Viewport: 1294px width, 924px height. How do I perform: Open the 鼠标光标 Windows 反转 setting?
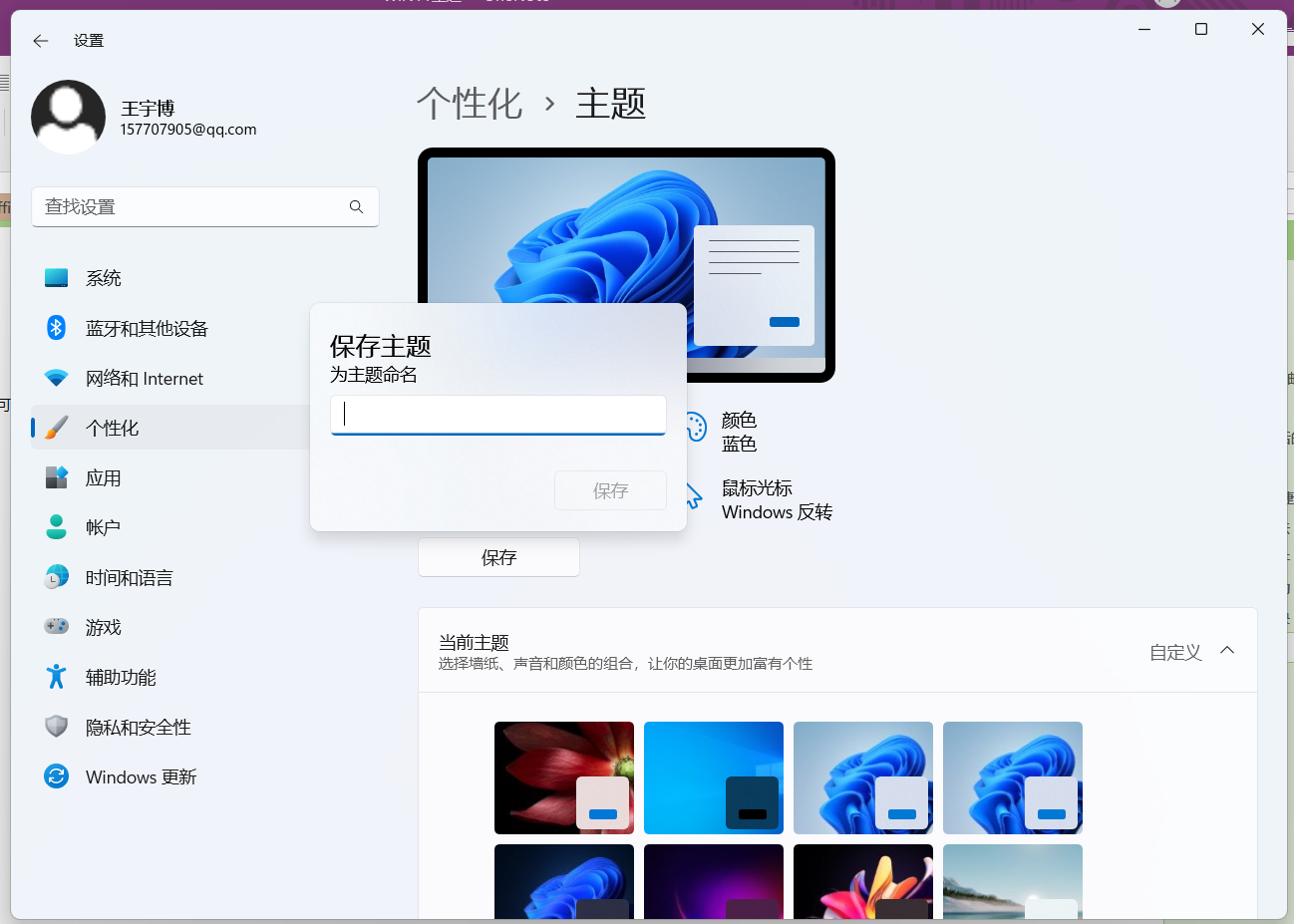pyautogui.click(x=760, y=499)
